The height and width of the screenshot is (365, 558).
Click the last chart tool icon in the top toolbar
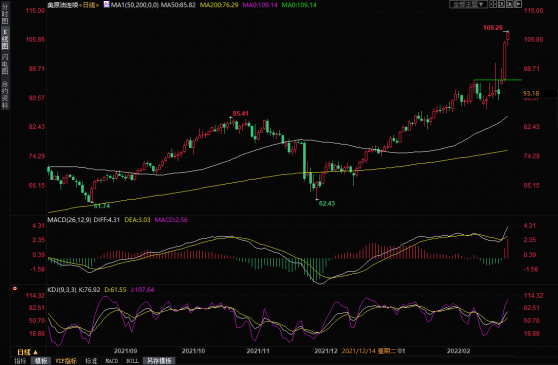click(518, 4)
